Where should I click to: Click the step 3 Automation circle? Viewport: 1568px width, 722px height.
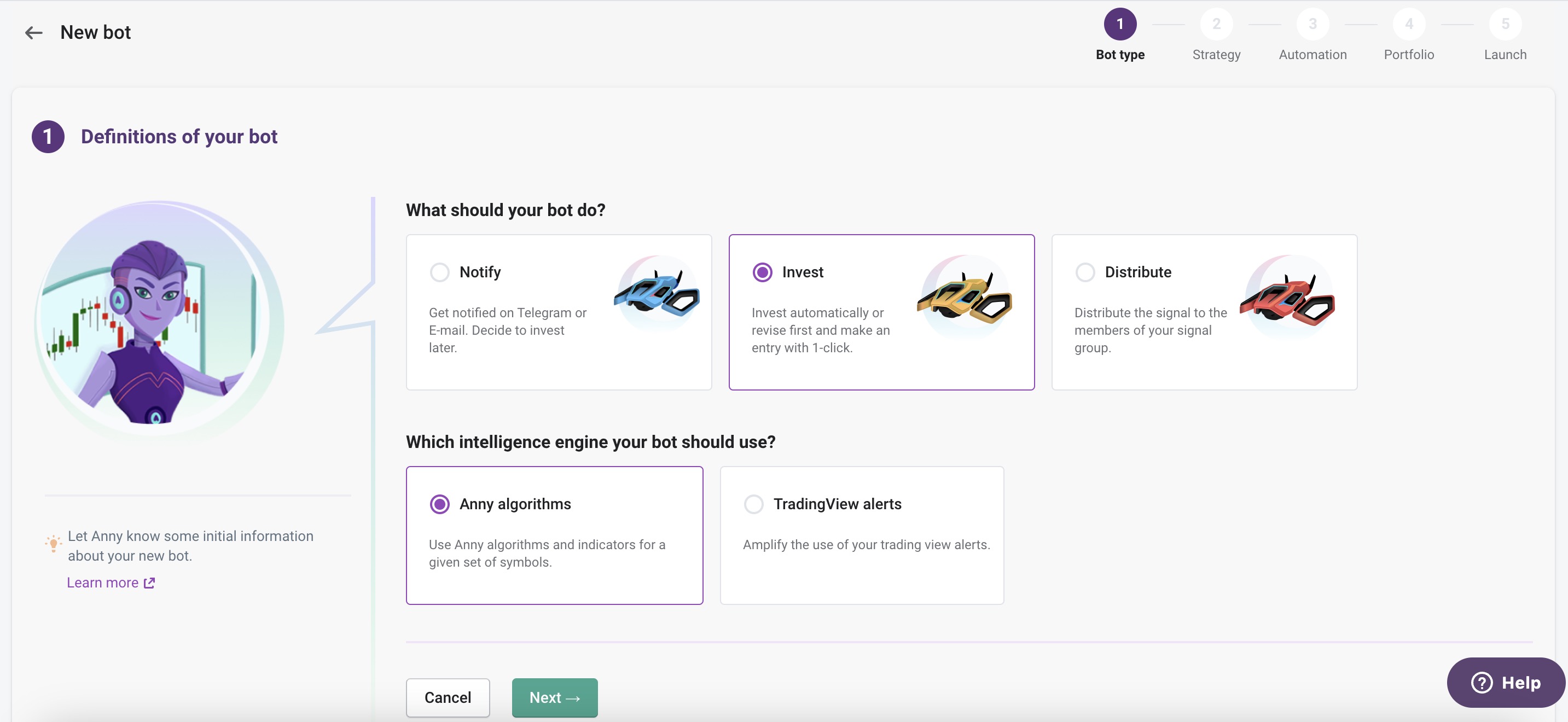tap(1313, 25)
